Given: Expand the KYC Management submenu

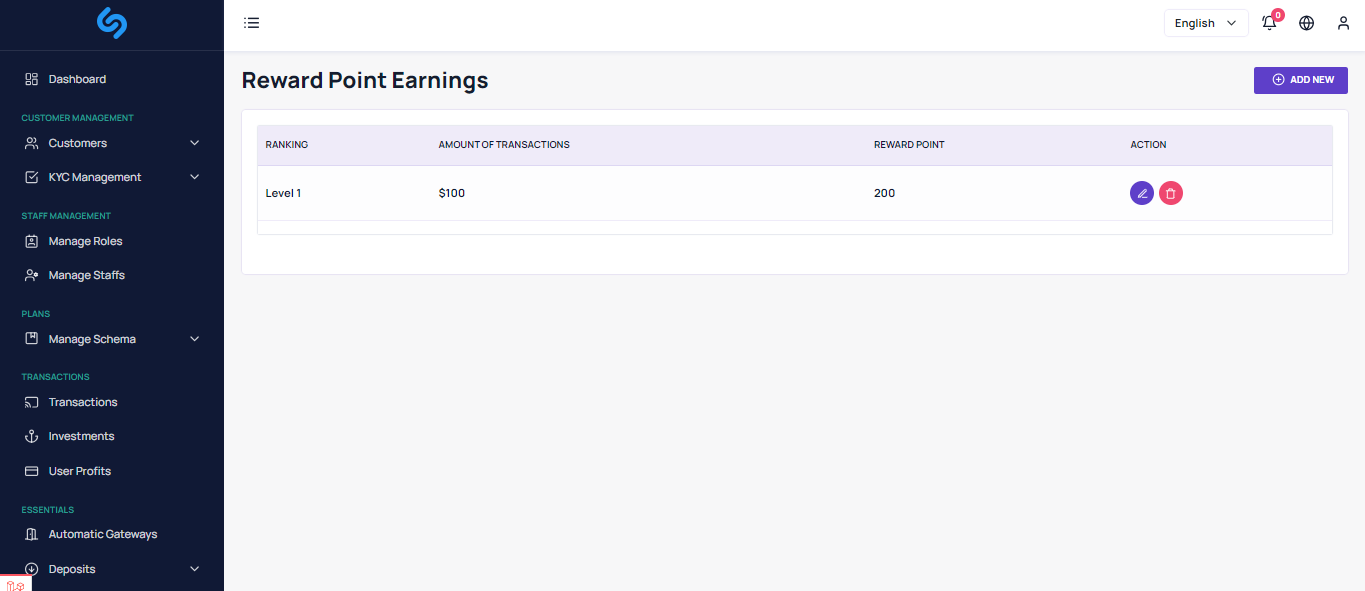Looking at the screenshot, I should click(x=194, y=177).
